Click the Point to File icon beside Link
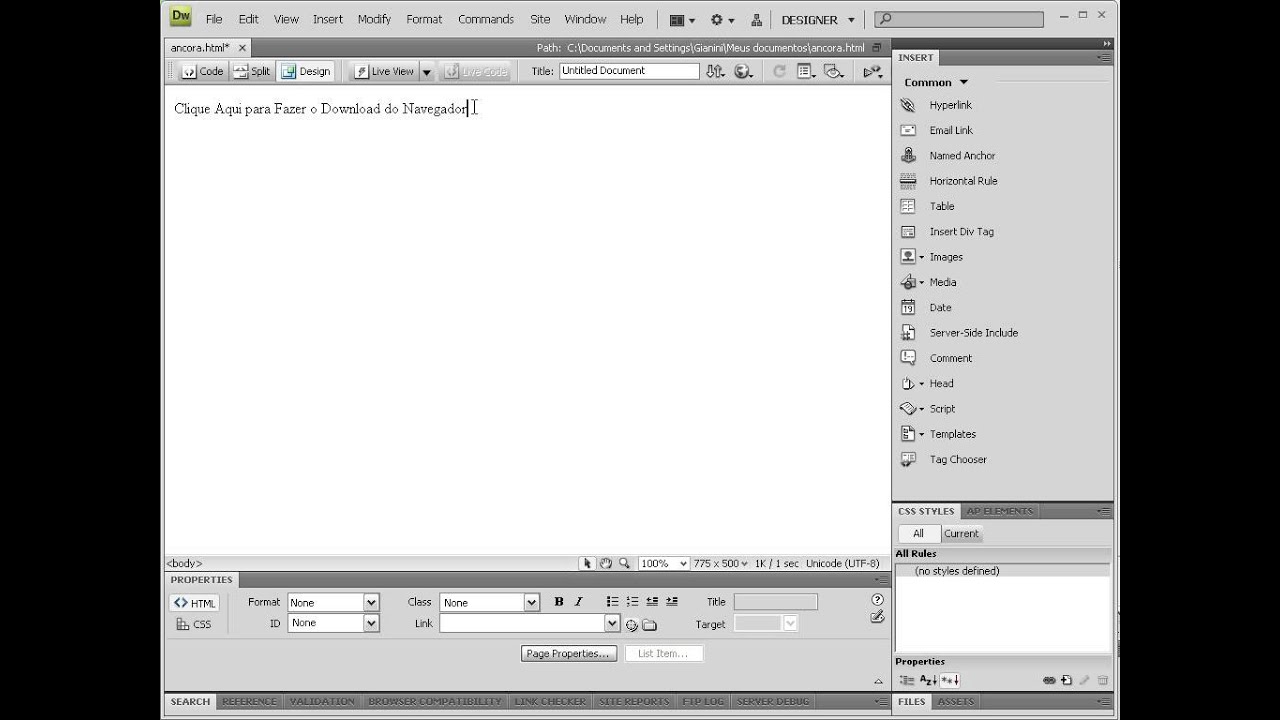Screen dimensions: 1280x720 [632, 625]
